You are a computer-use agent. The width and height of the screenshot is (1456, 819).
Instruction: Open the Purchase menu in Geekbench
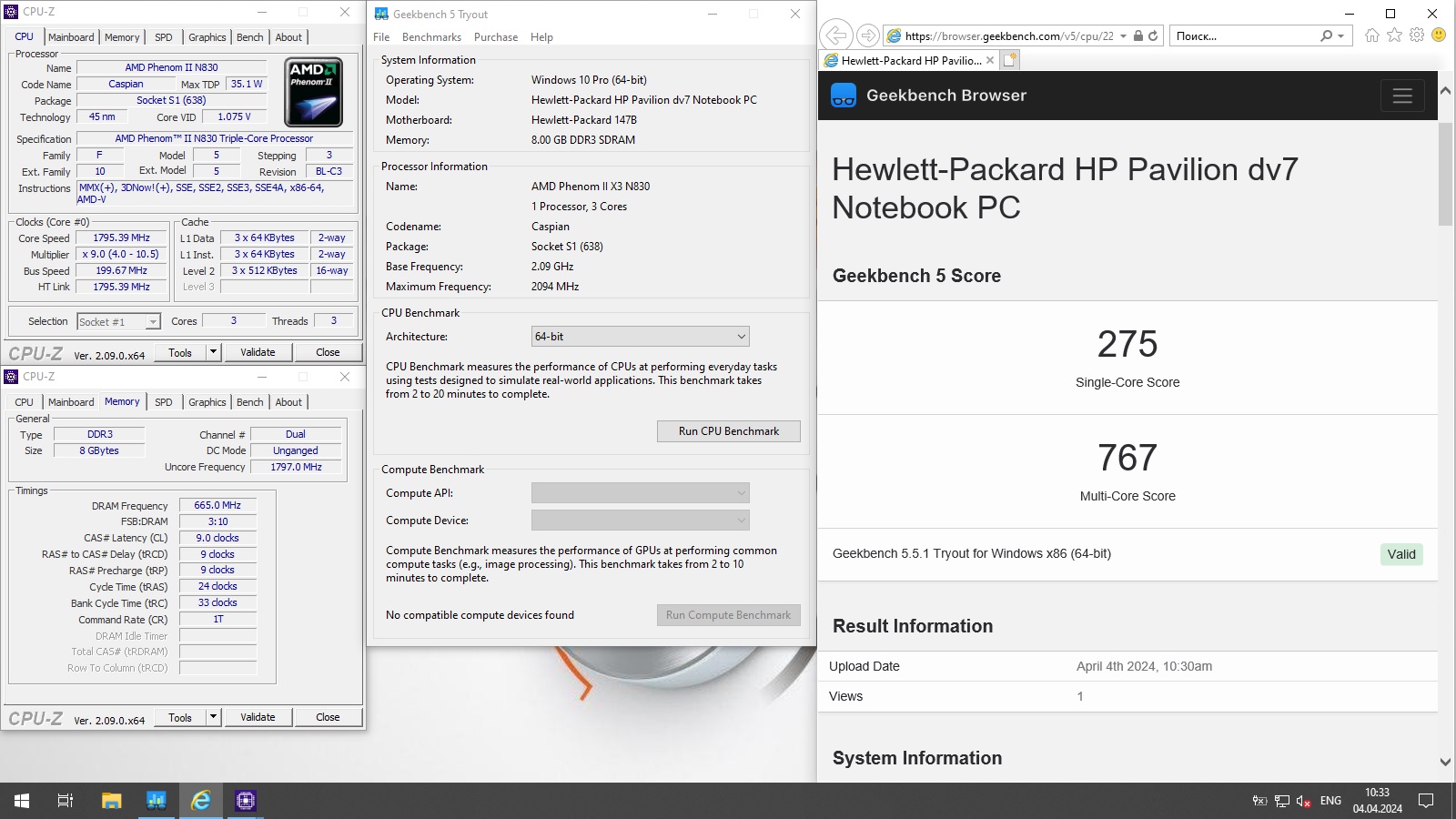coord(496,37)
